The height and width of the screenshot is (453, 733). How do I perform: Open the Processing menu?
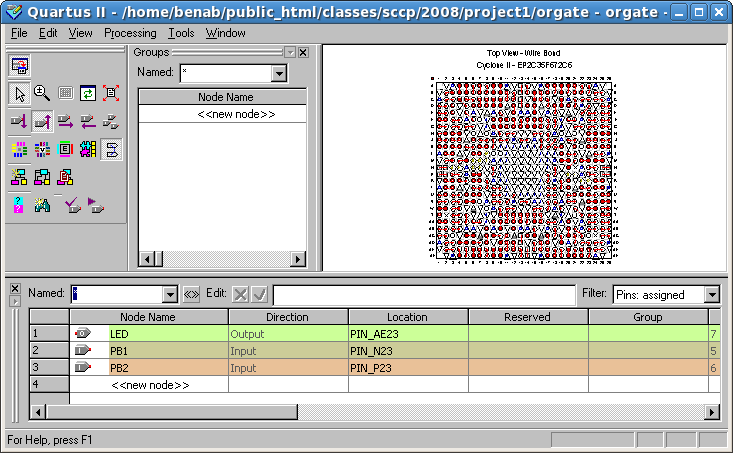tap(130, 33)
